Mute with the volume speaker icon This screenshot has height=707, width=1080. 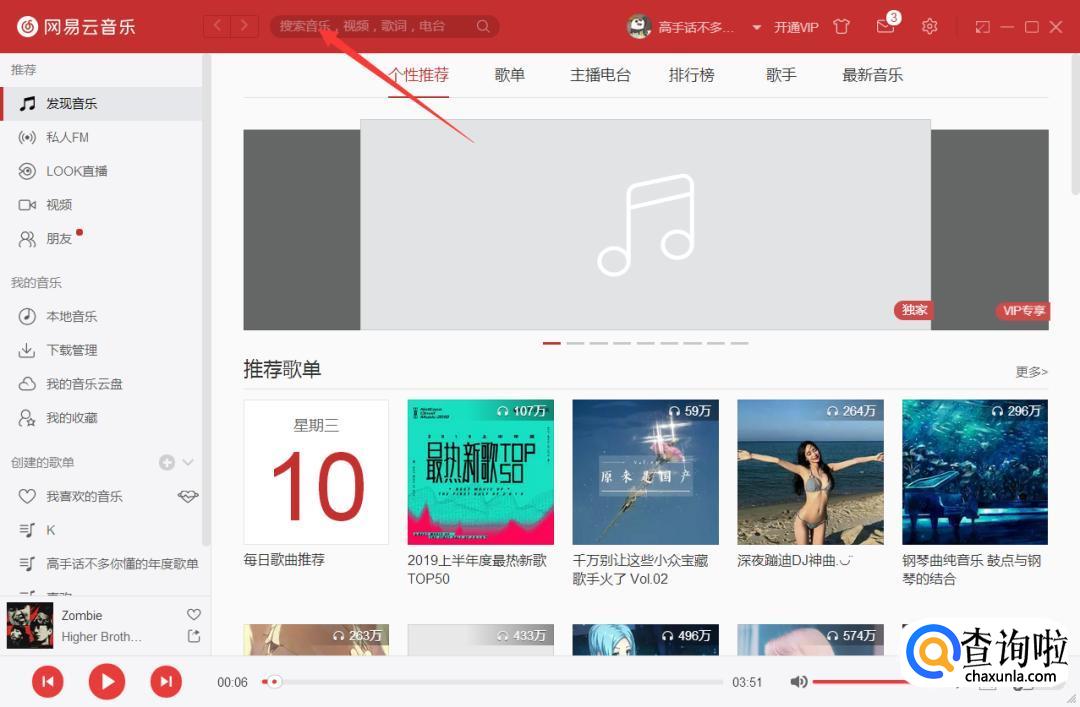click(798, 682)
